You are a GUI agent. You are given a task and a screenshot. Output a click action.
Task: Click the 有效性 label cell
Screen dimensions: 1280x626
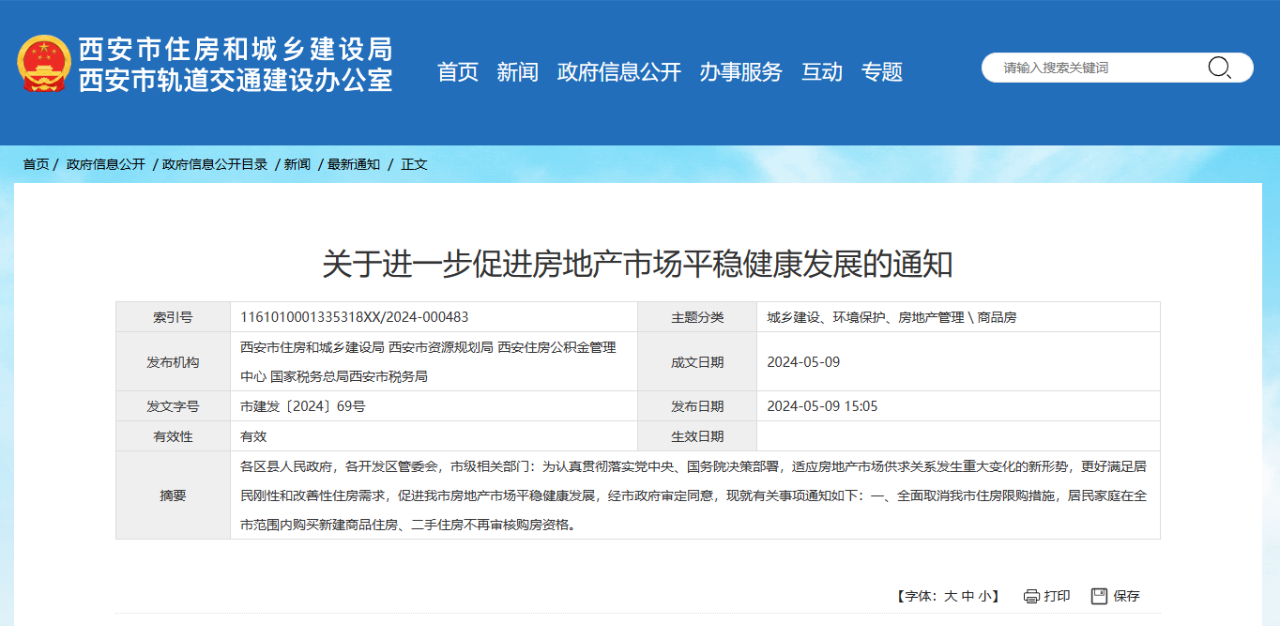pos(173,436)
